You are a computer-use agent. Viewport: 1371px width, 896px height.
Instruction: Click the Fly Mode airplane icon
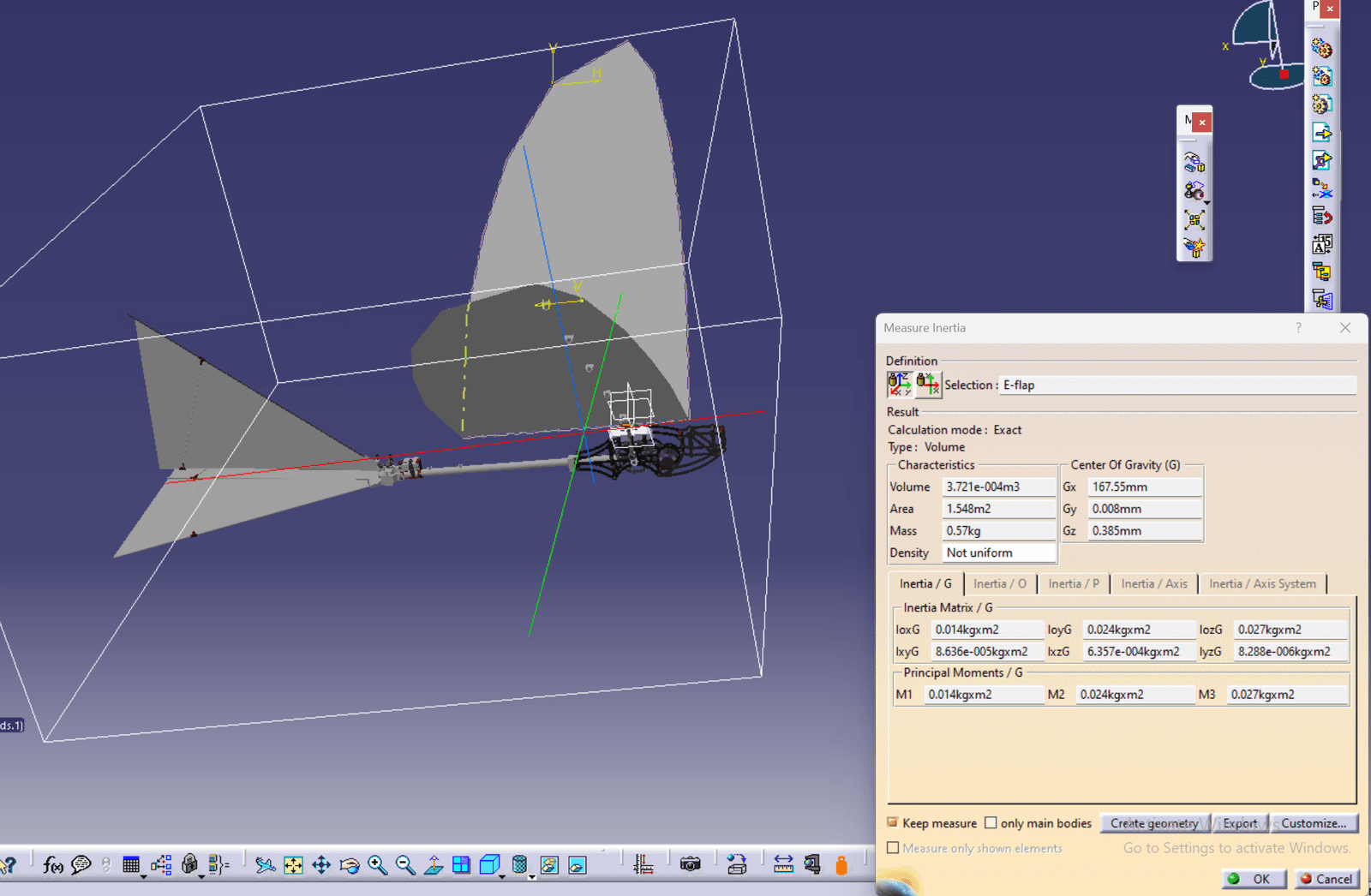[x=265, y=865]
